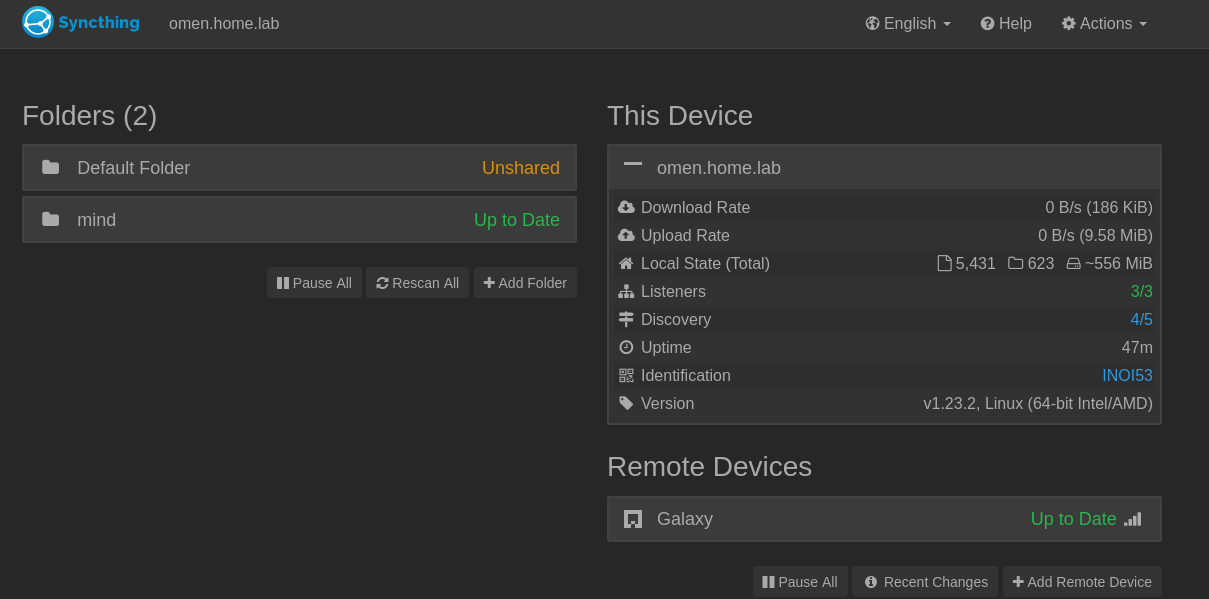Click the QR code Identification icon
This screenshot has width=1209, height=599.
pos(626,376)
